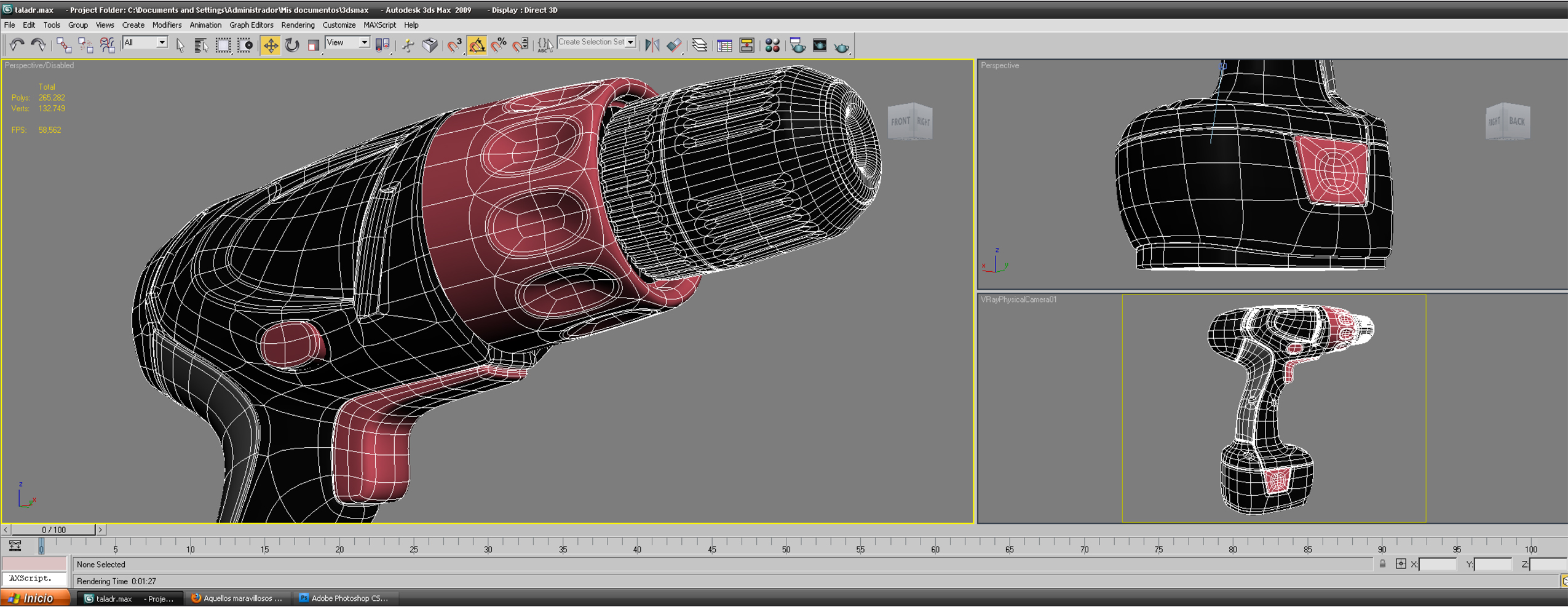Click the Quick Render teapot icon

pos(841,46)
